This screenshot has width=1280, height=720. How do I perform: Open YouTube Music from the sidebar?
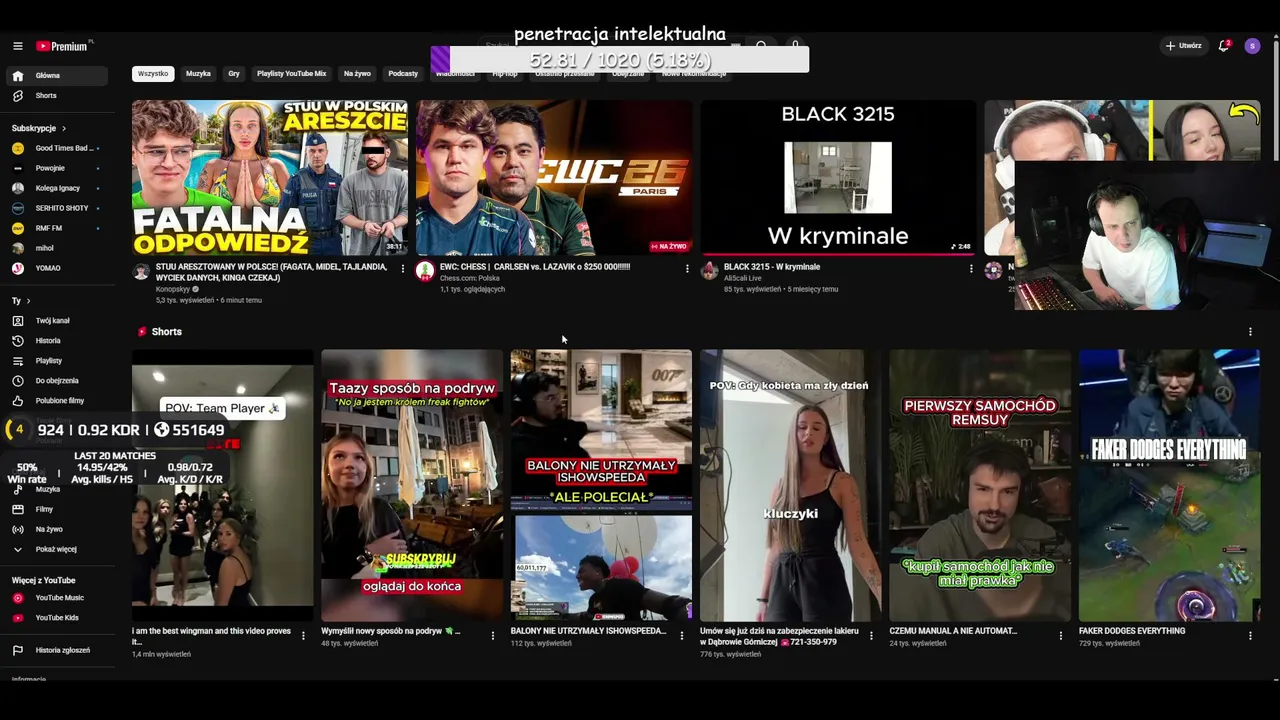click(56, 598)
